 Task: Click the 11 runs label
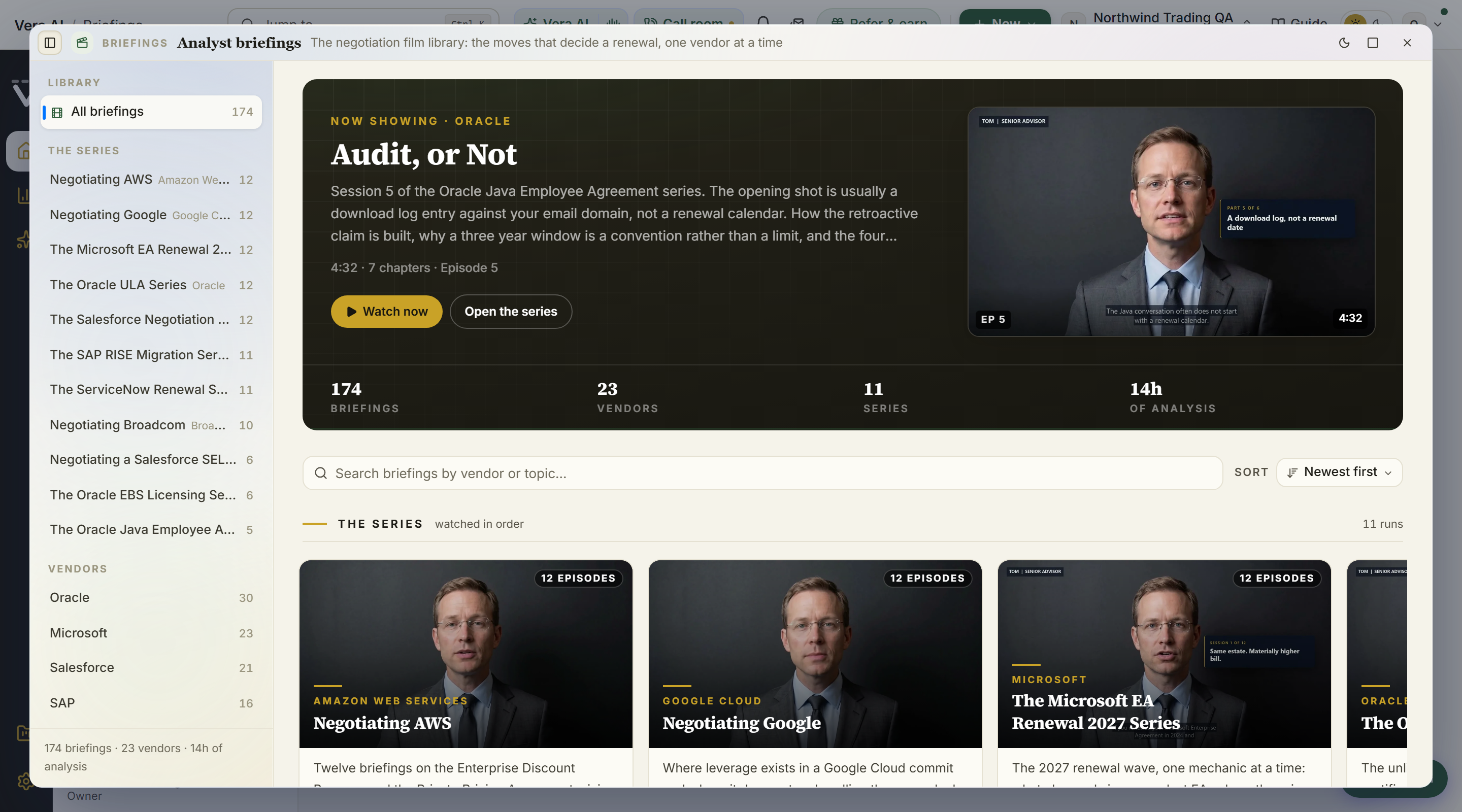tap(1382, 524)
